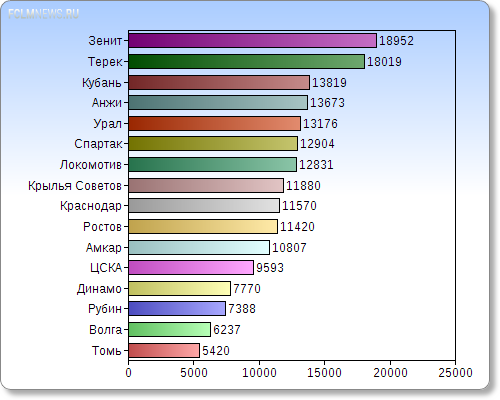Select the Амкар light-blue bar
500x400 pixels.
click(x=199, y=248)
